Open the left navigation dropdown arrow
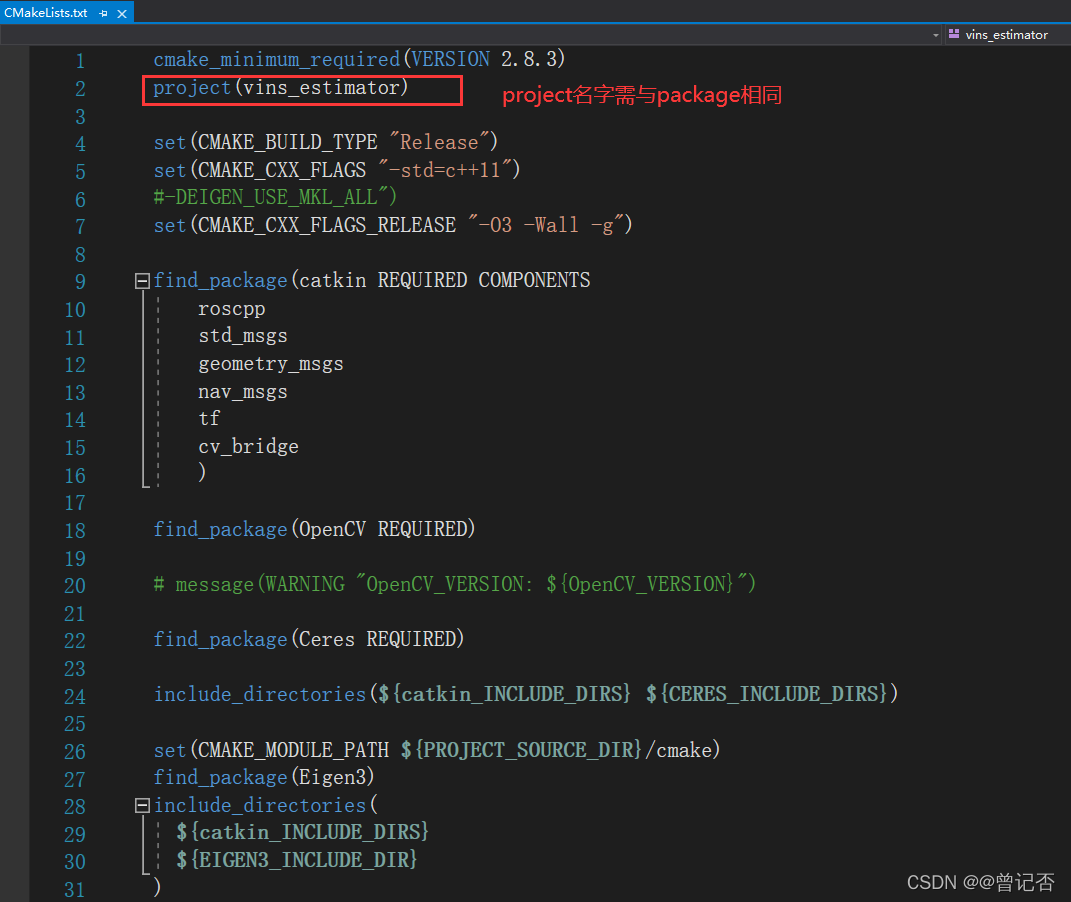The height and width of the screenshot is (902, 1071). coord(936,35)
